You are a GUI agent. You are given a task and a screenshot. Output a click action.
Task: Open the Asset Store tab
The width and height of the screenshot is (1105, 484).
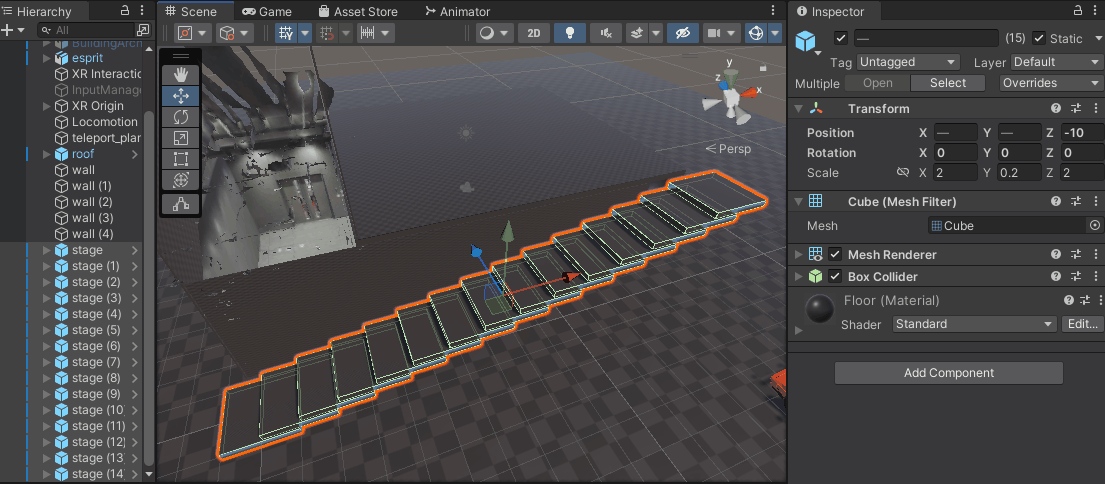tap(358, 11)
